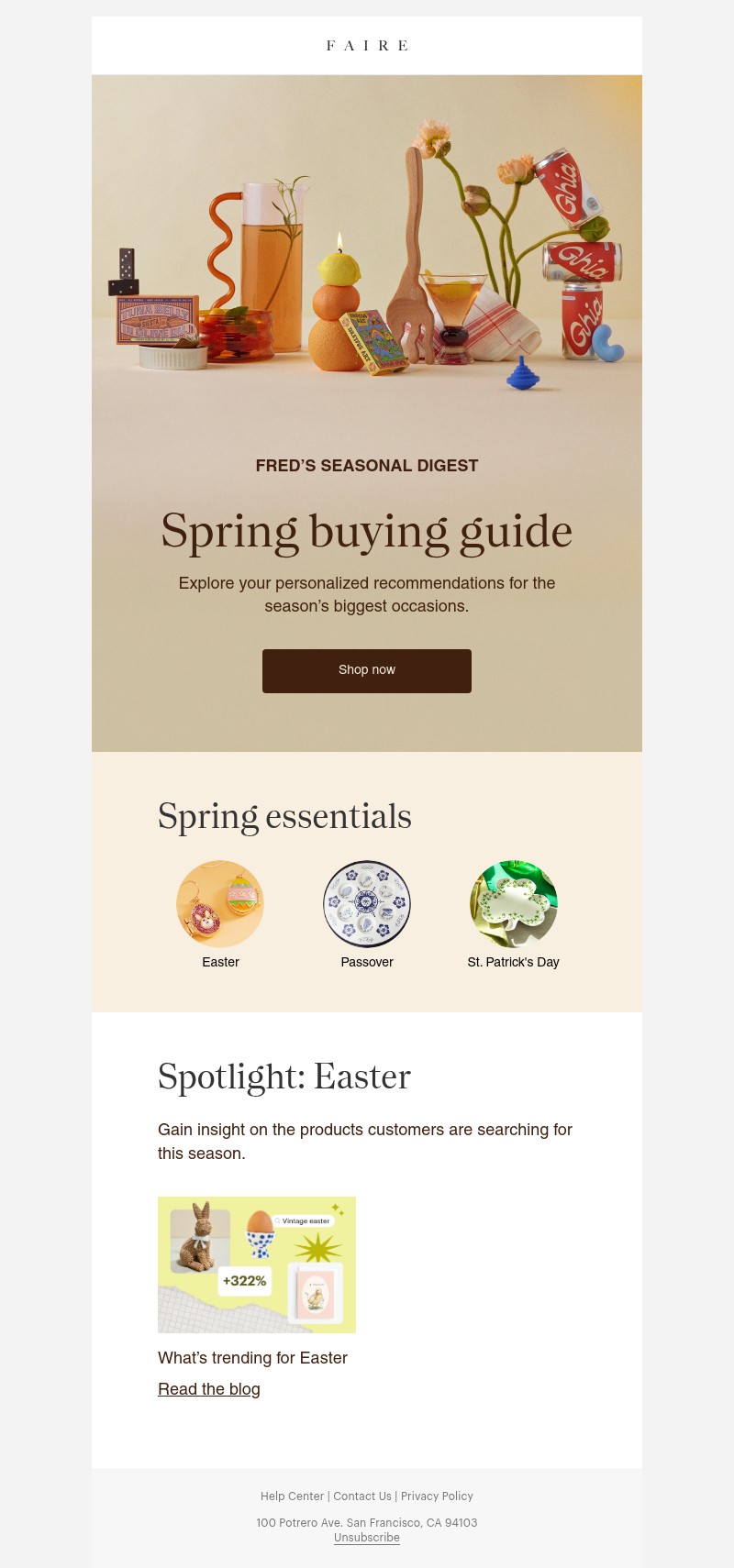
Task: Click the Shop now button
Action: 367,670
